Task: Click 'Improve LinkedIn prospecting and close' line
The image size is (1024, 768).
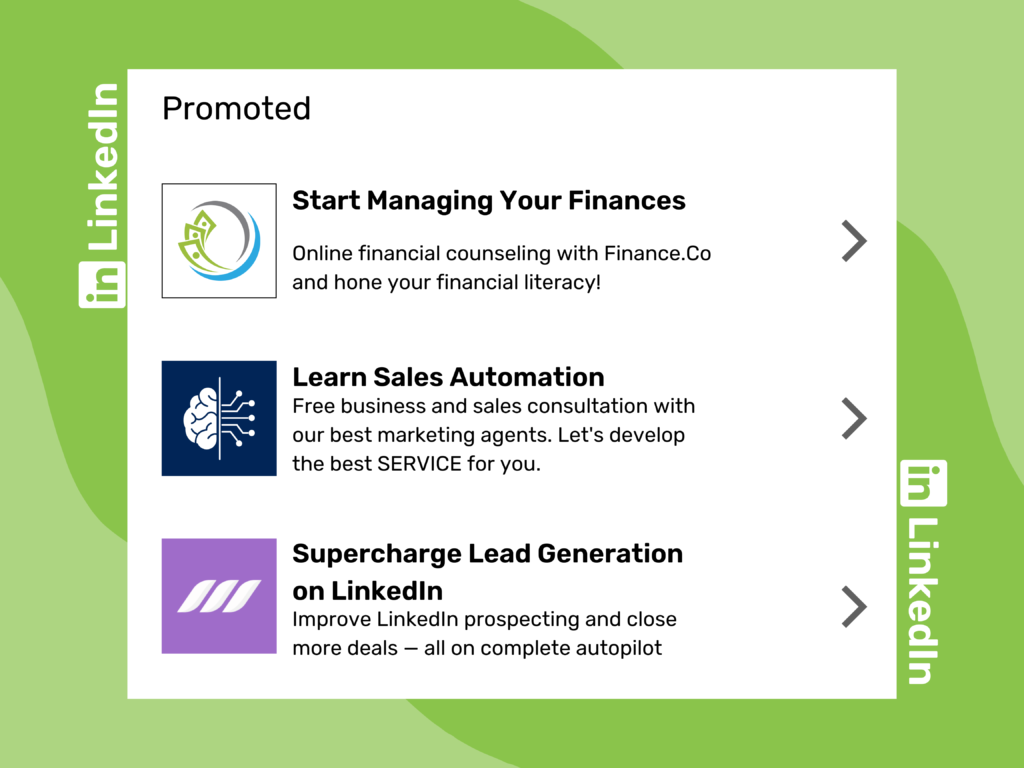Action: tap(484, 619)
